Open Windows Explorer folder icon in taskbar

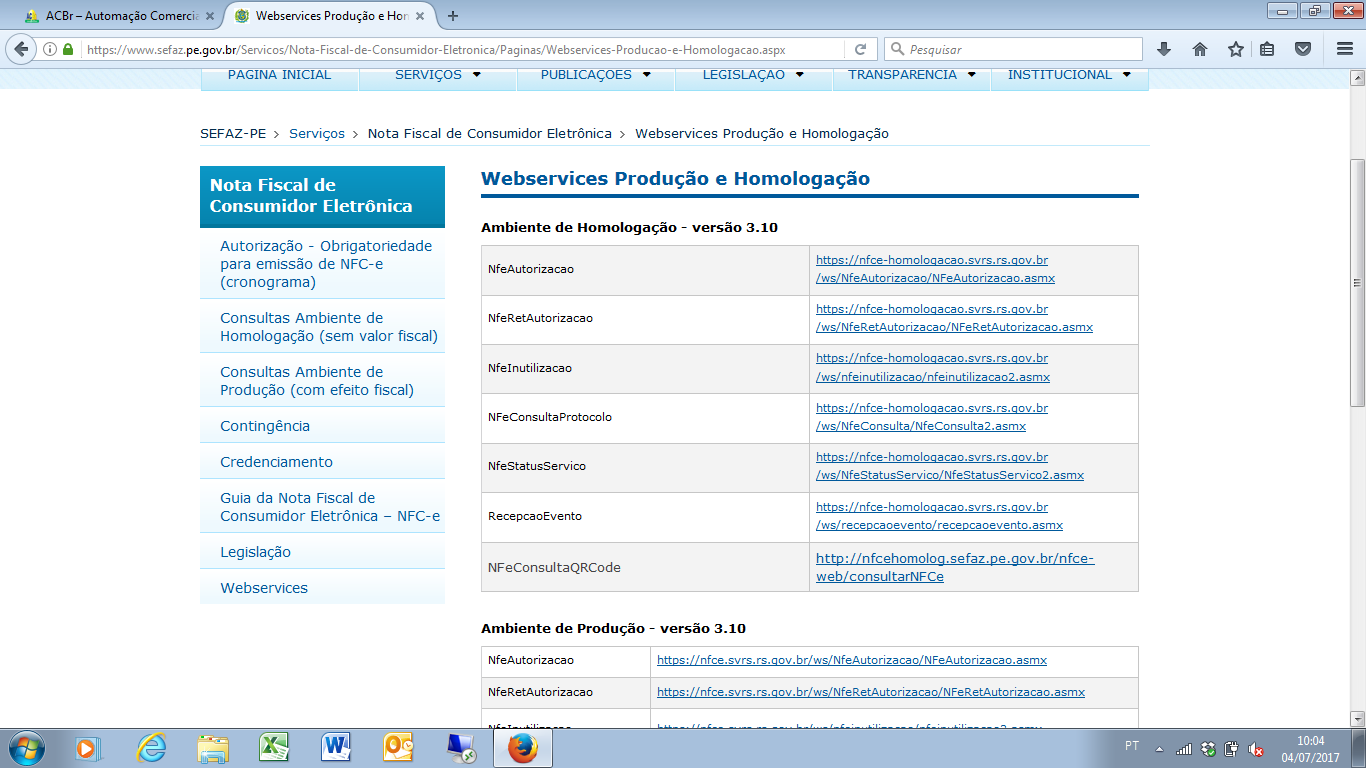(213, 748)
